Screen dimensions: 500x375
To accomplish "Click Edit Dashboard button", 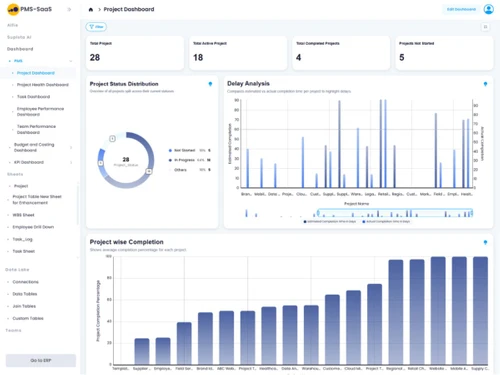I will coord(461,9).
